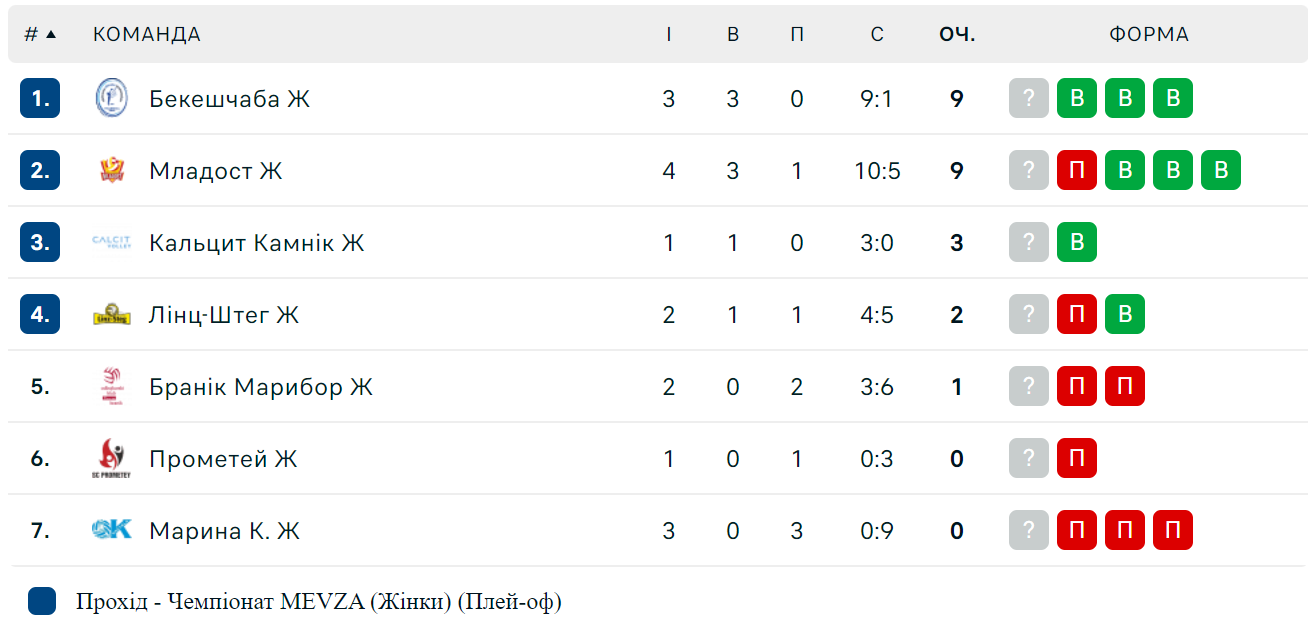Sort the table by the # column arrow
1308x620 pixels.
click(x=51, y=34)
